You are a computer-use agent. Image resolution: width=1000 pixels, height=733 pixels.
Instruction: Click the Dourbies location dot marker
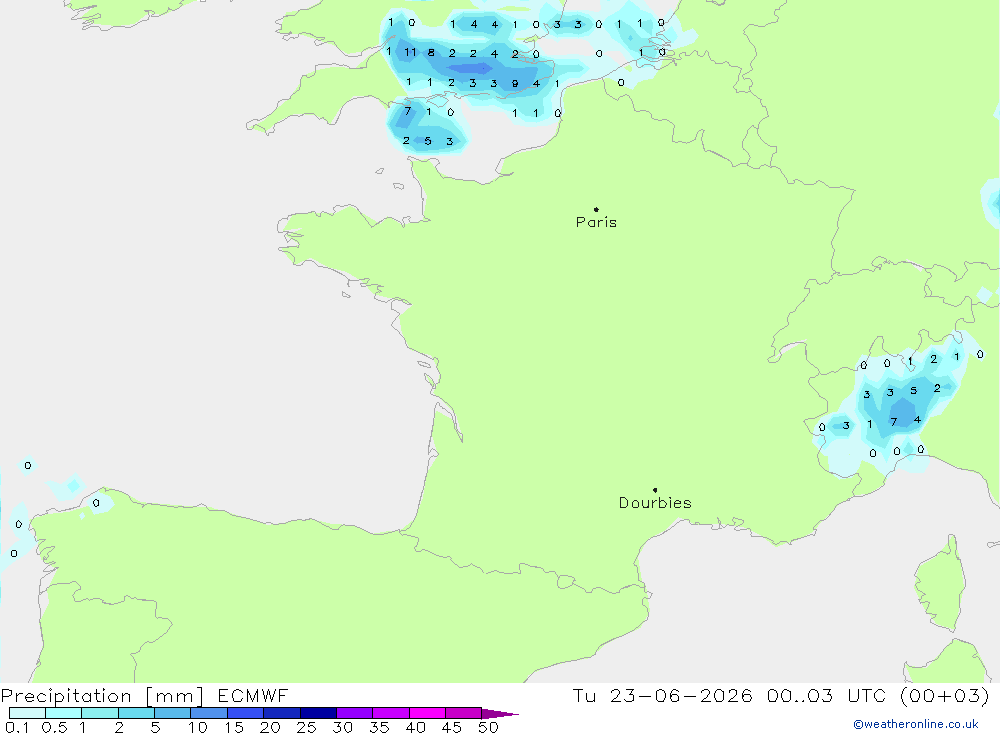click(x=655, y=490)
